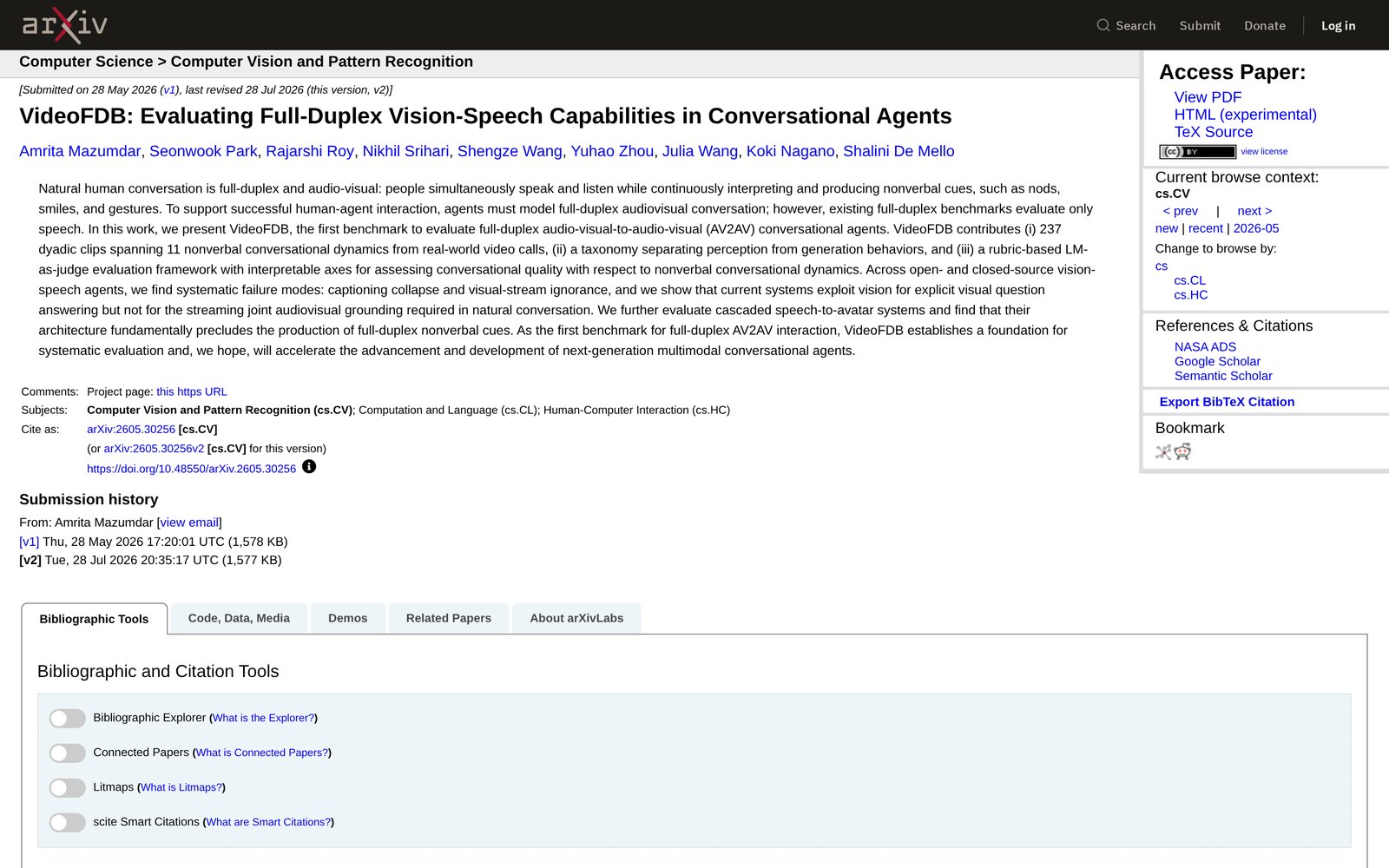This screenshot has height=868, width=1389.
Task: Open the Demos tab
Action: (348, 618)
